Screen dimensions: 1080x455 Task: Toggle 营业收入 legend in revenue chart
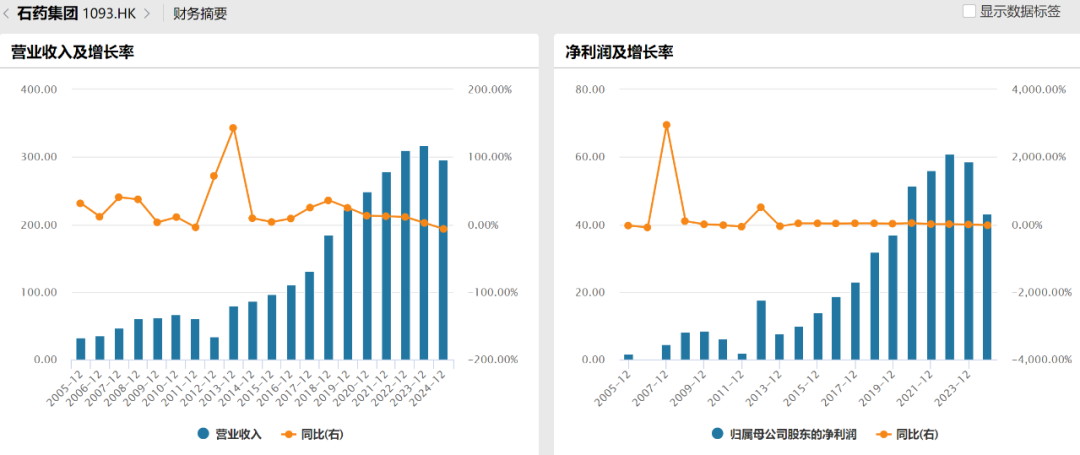[x=238, y=434]
